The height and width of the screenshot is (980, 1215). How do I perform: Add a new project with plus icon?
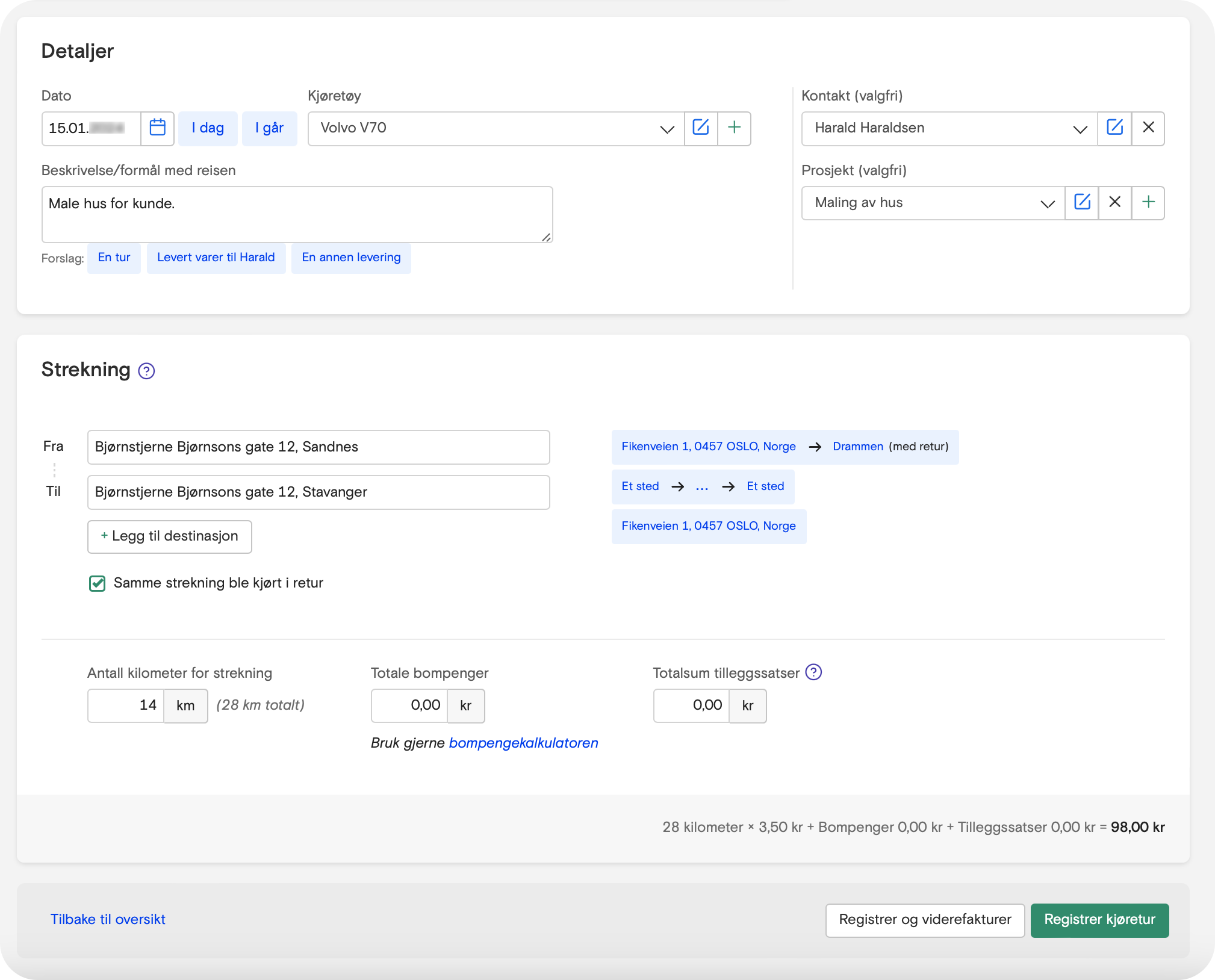pos(1148,203)
